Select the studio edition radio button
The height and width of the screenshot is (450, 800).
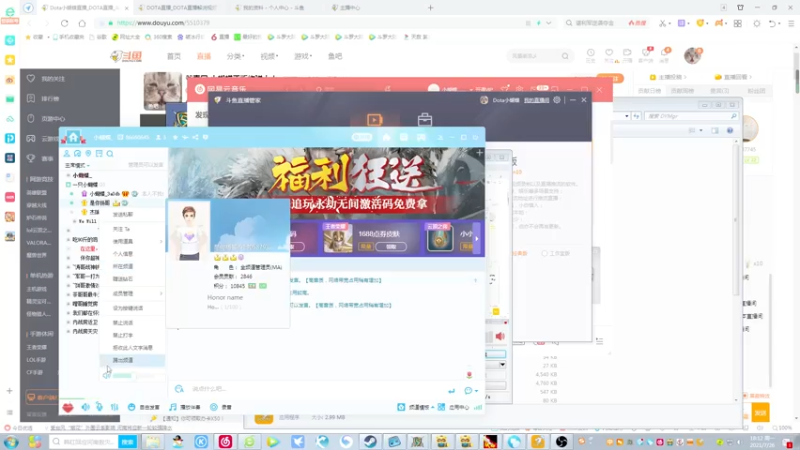coord(544,253)
